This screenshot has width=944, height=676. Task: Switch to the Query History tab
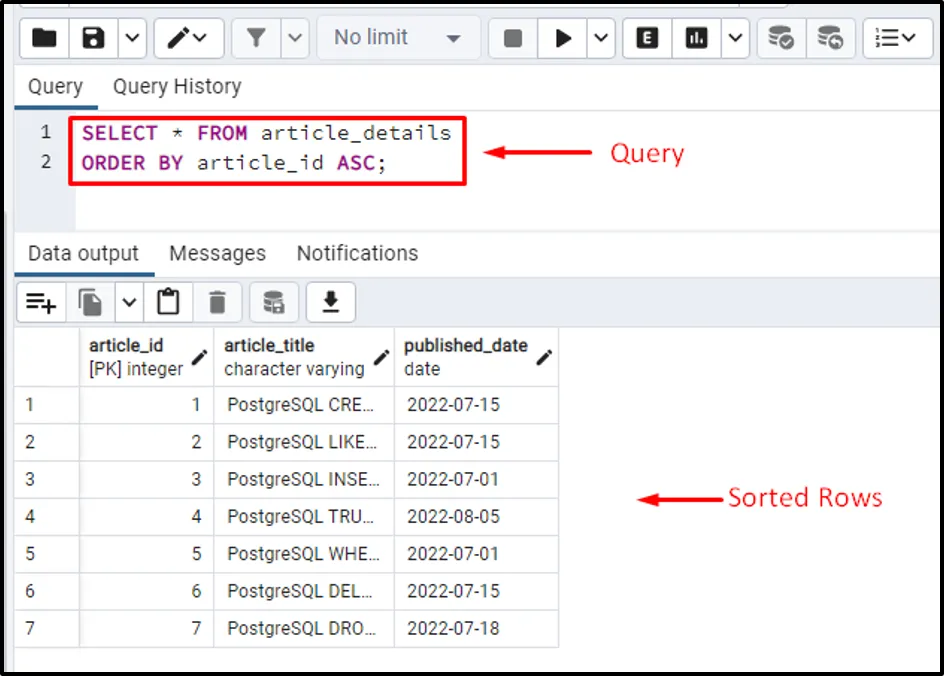coord(177,87)
